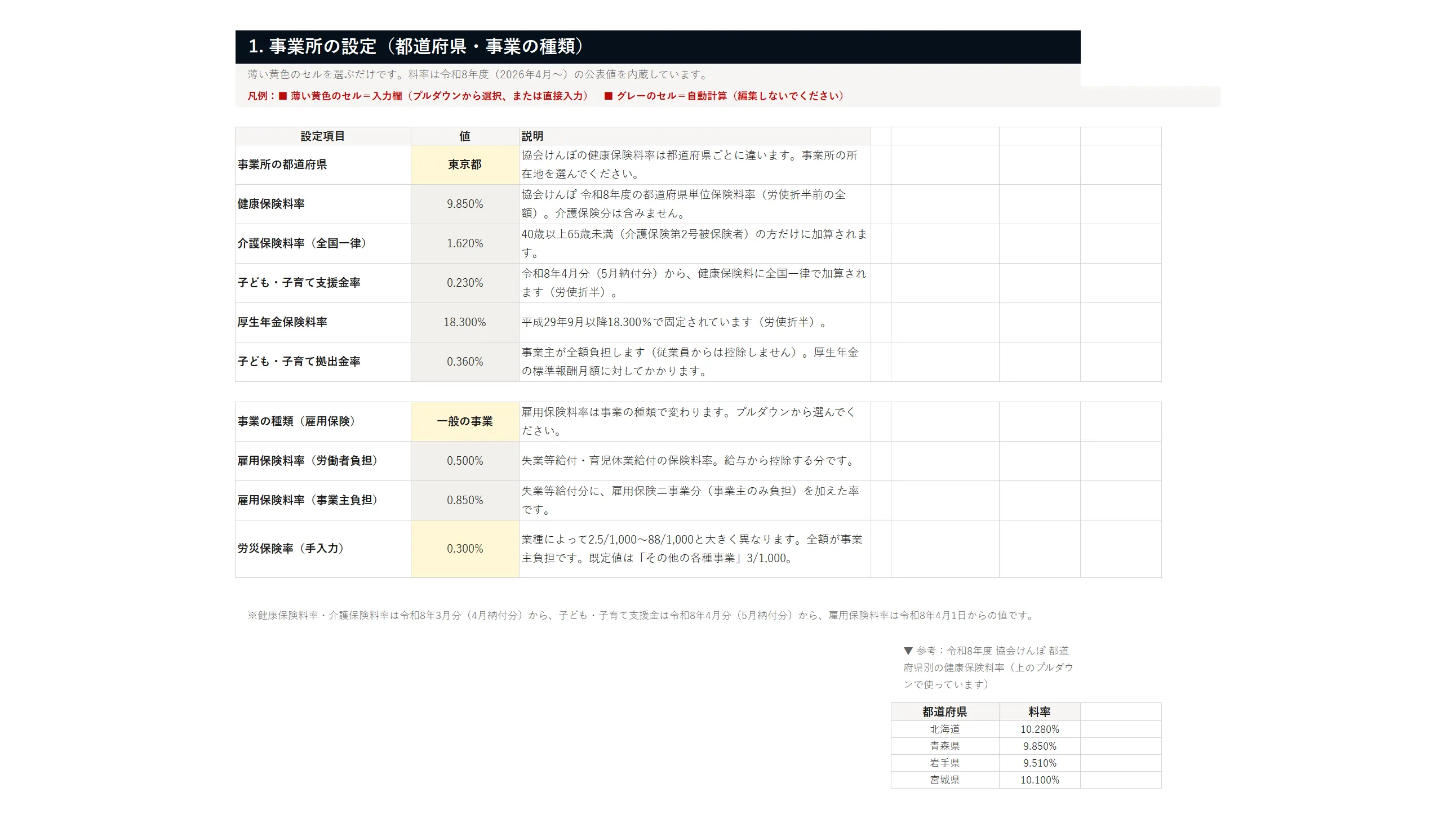Select the 0.500% 雇用保険料率 労働者負担 cell

(x=465, y=461)
